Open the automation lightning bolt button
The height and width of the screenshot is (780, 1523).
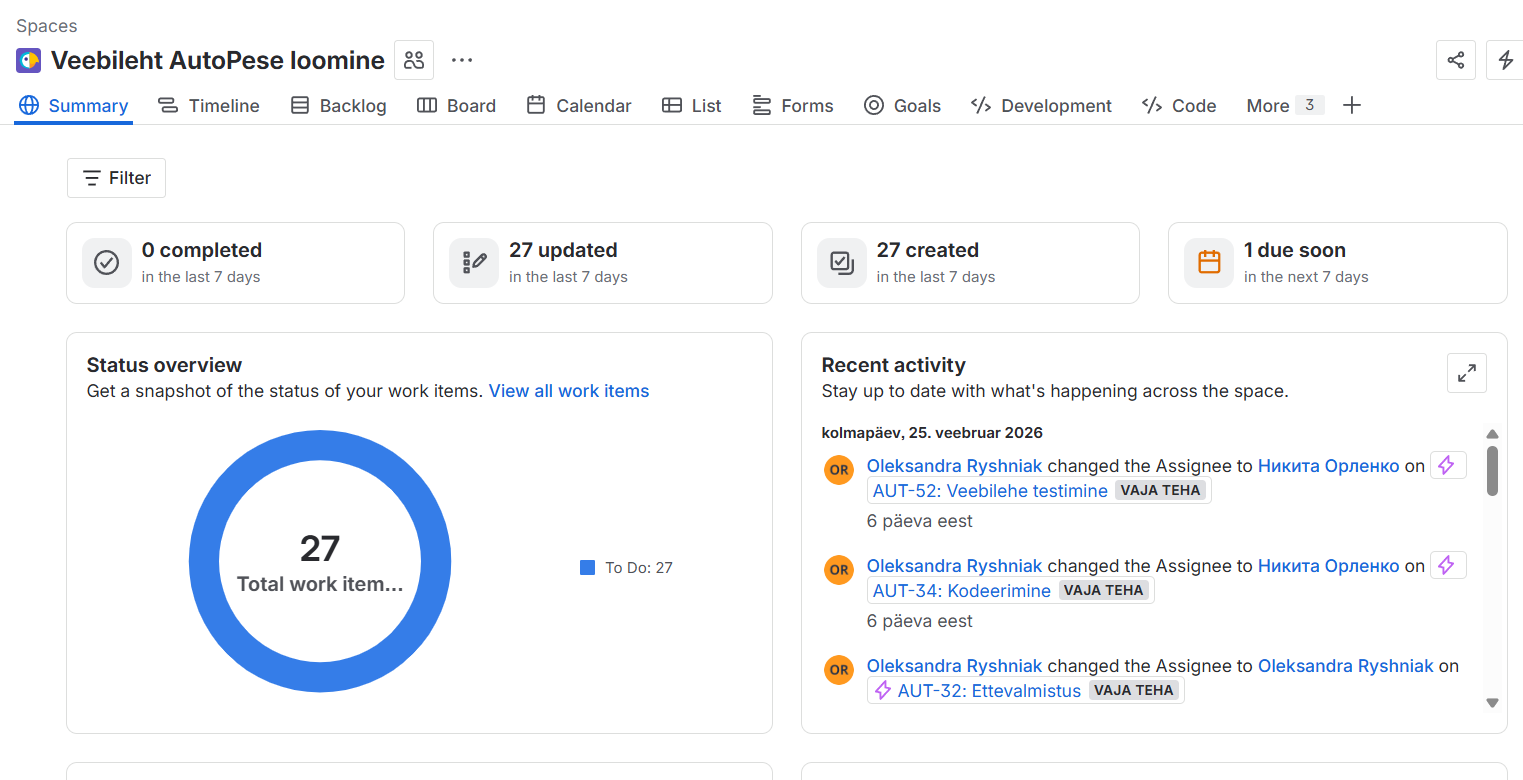(x=1505, y=60)
